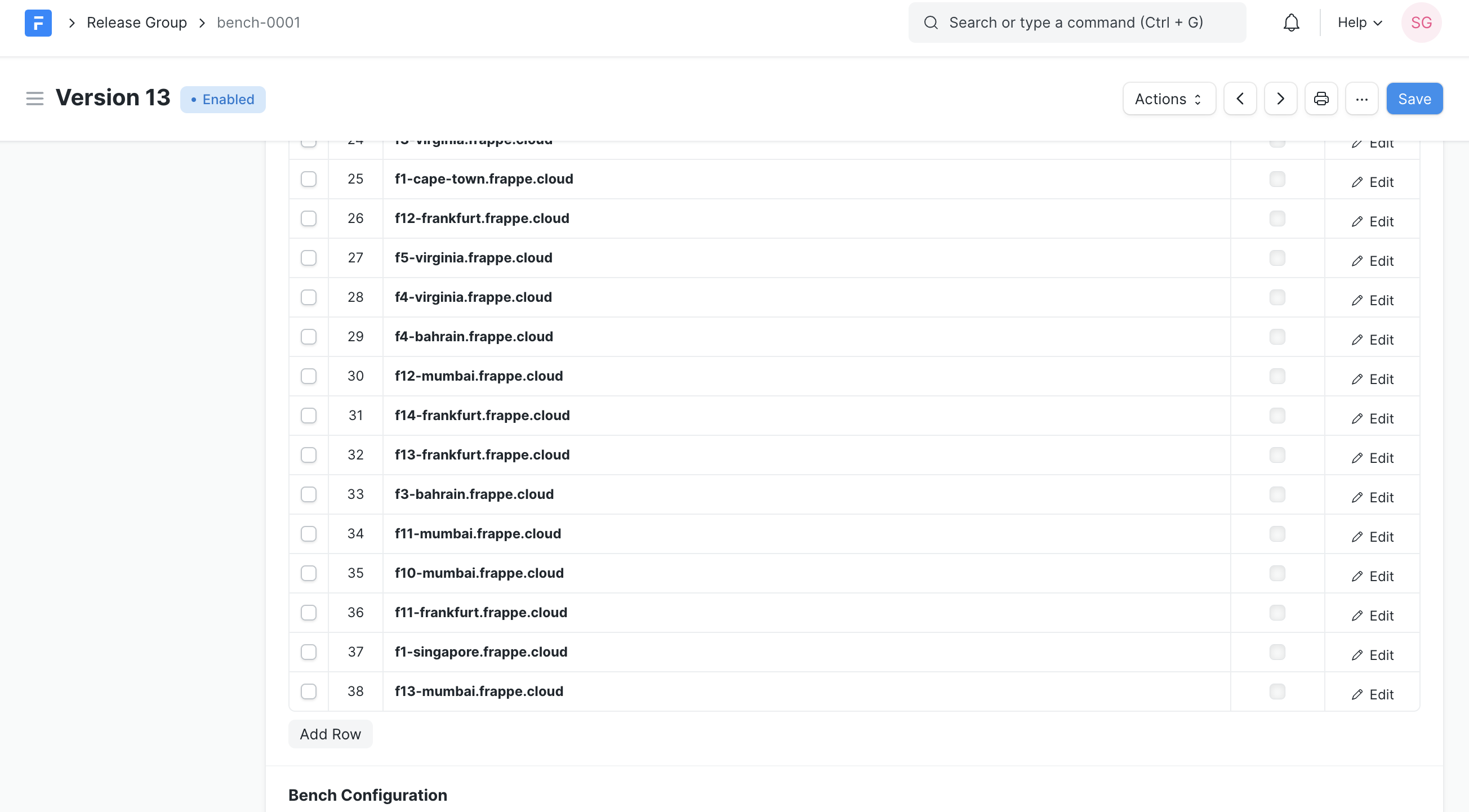Go to next document arrow
Viewport: 1469px width, 812px height.
pyautogui.click(x=1280, y=99)
